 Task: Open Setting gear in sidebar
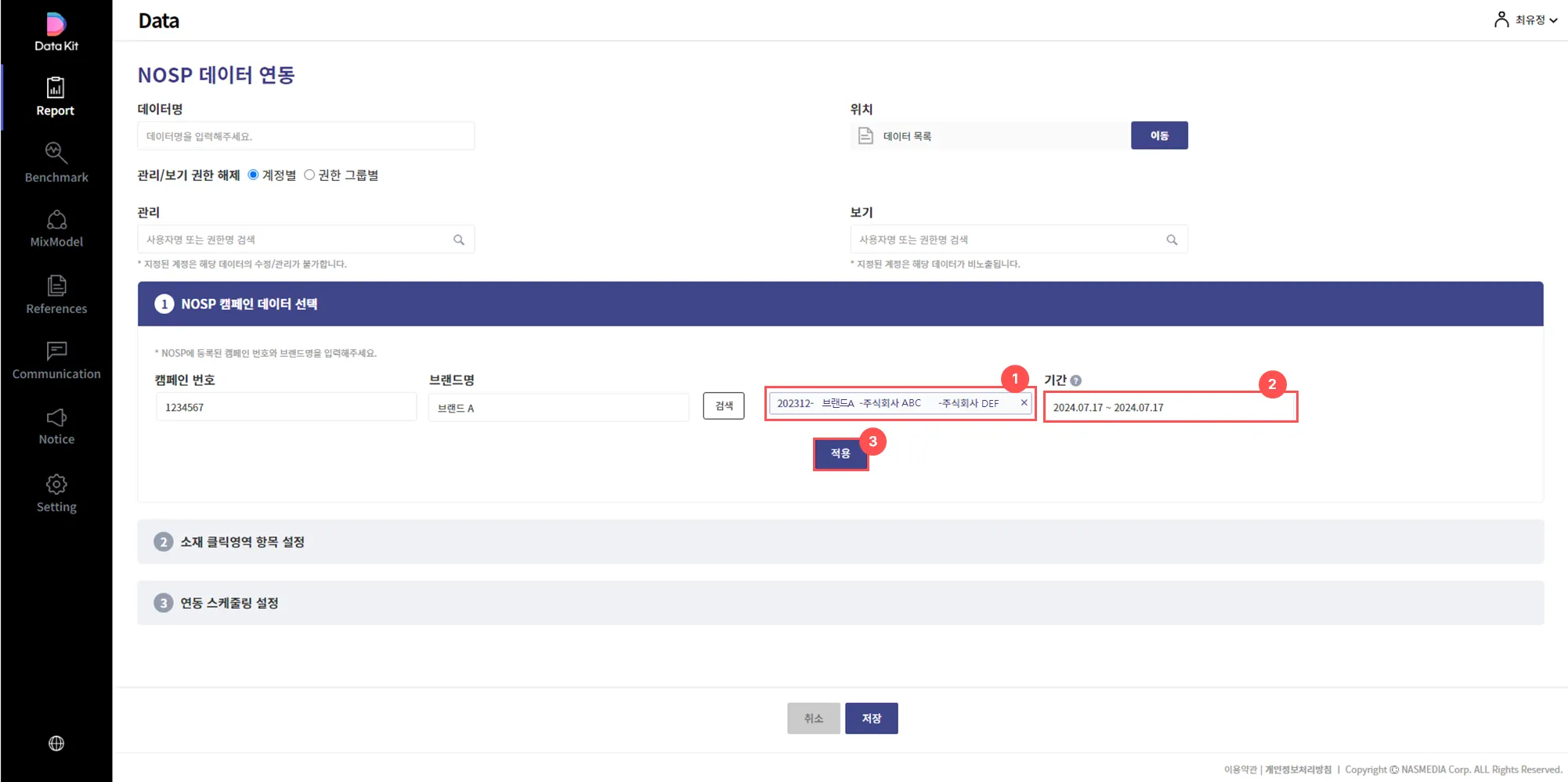point(56,494)
